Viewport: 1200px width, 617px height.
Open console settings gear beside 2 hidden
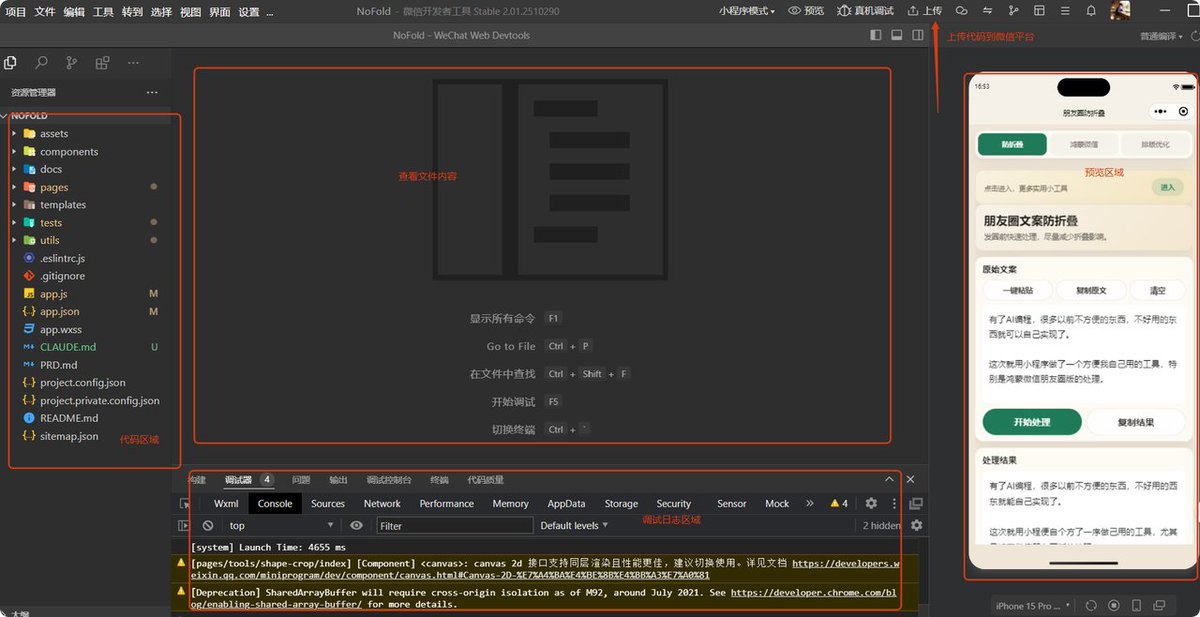coord(916,525)
